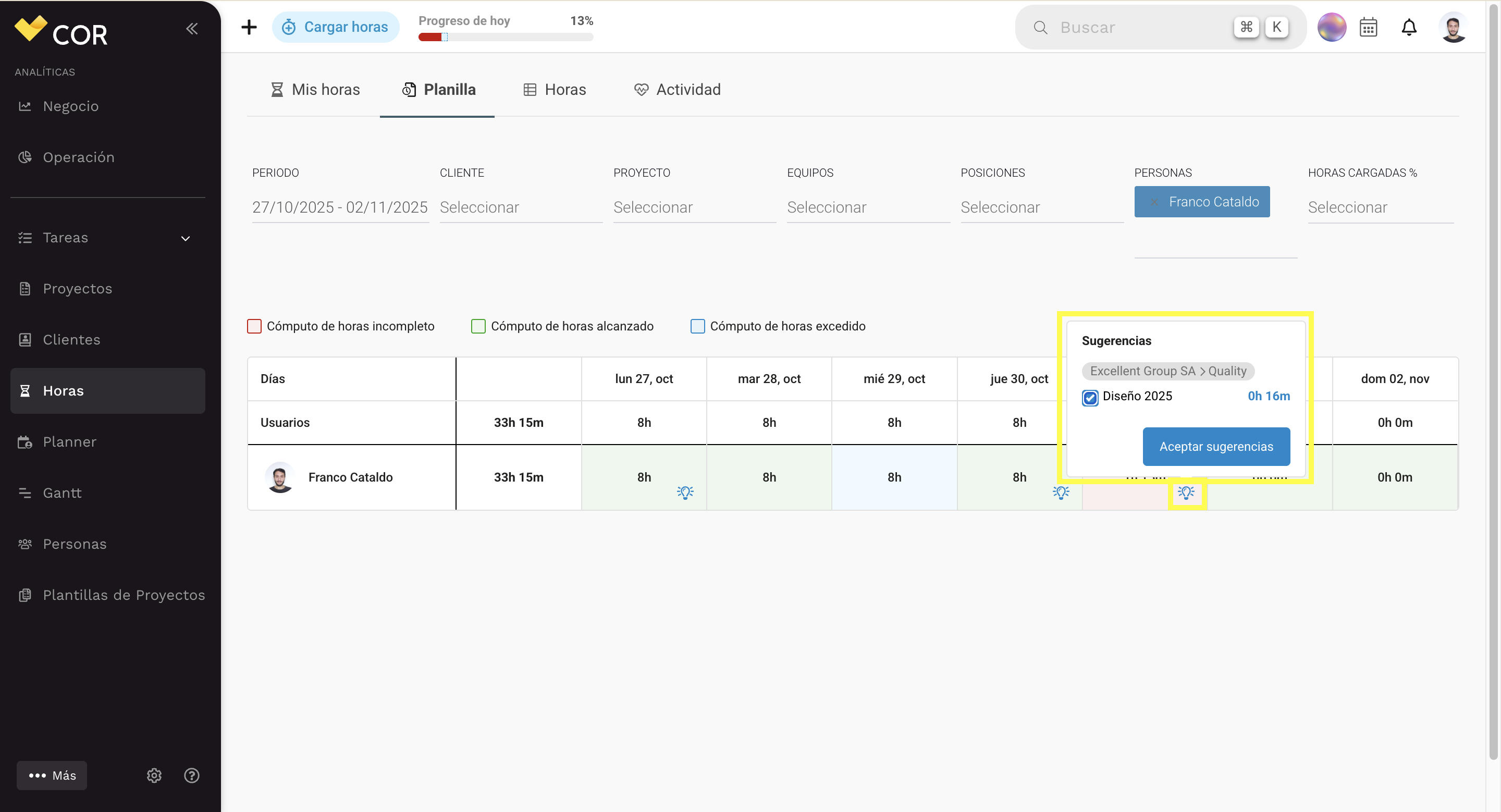Image resolution: width=1501 pixels, height=812 pixels.
Task: Open the Cliente Seleccionar dropdown
Action: pyautogui.click(x=521, y=207)
